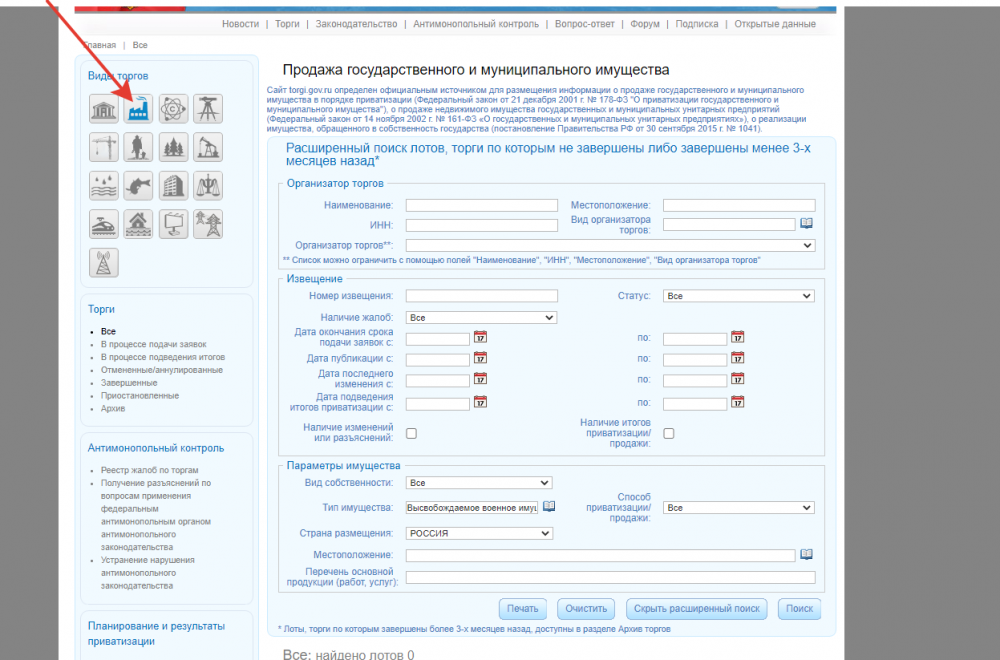The width and height of the screenshot is (1000, 660).
Task: Open the construction crane icon category
Action: click(x=103, y=147)
